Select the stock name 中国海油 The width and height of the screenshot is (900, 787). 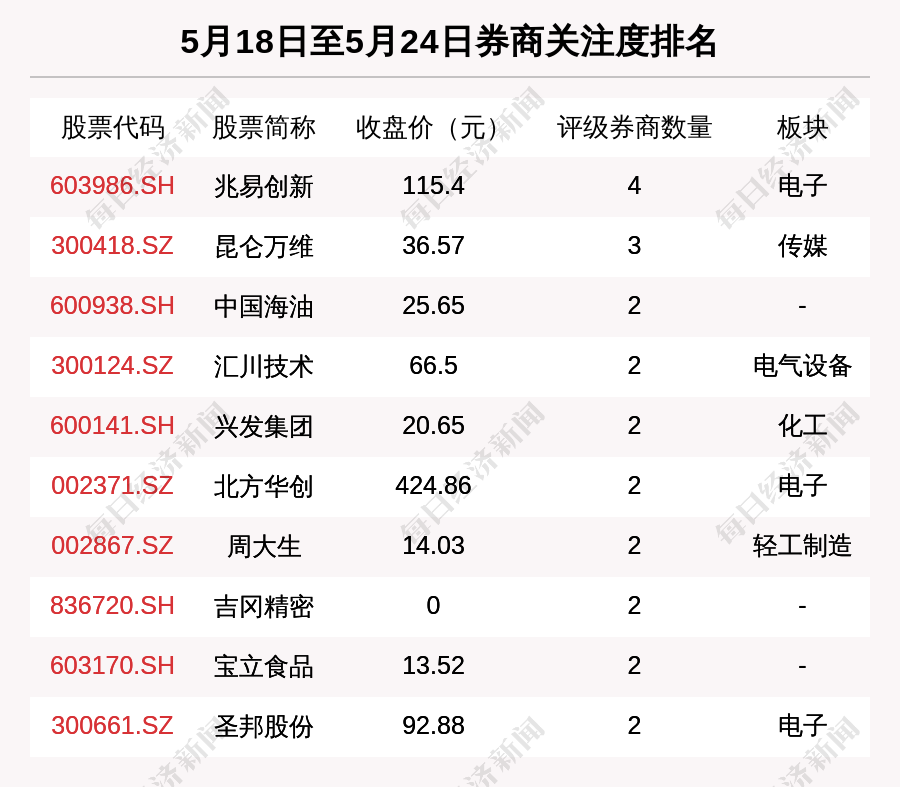(263, 307)
